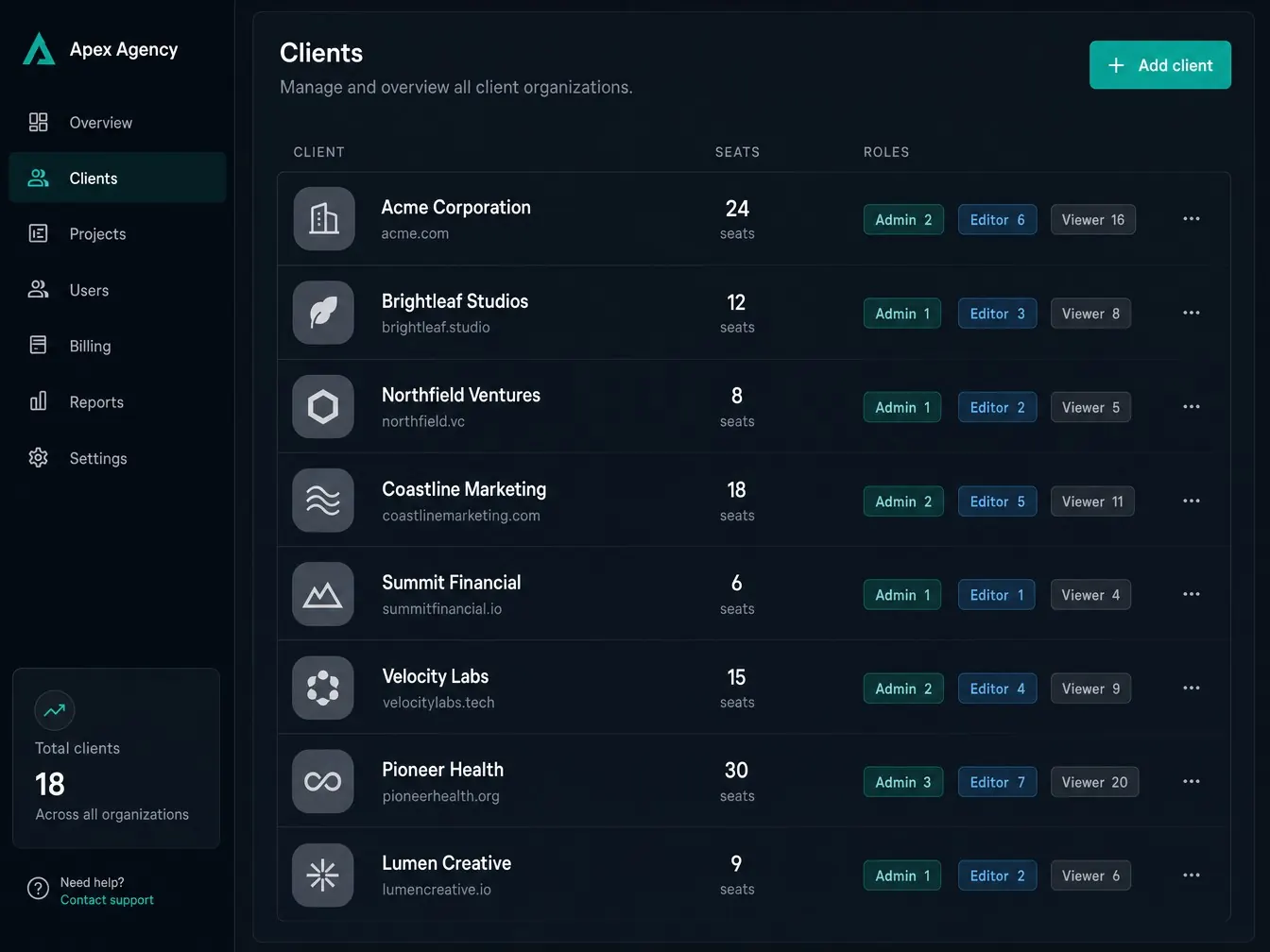
Task: Click Acme Corporation Admin 2 badge
Action: 903,220
